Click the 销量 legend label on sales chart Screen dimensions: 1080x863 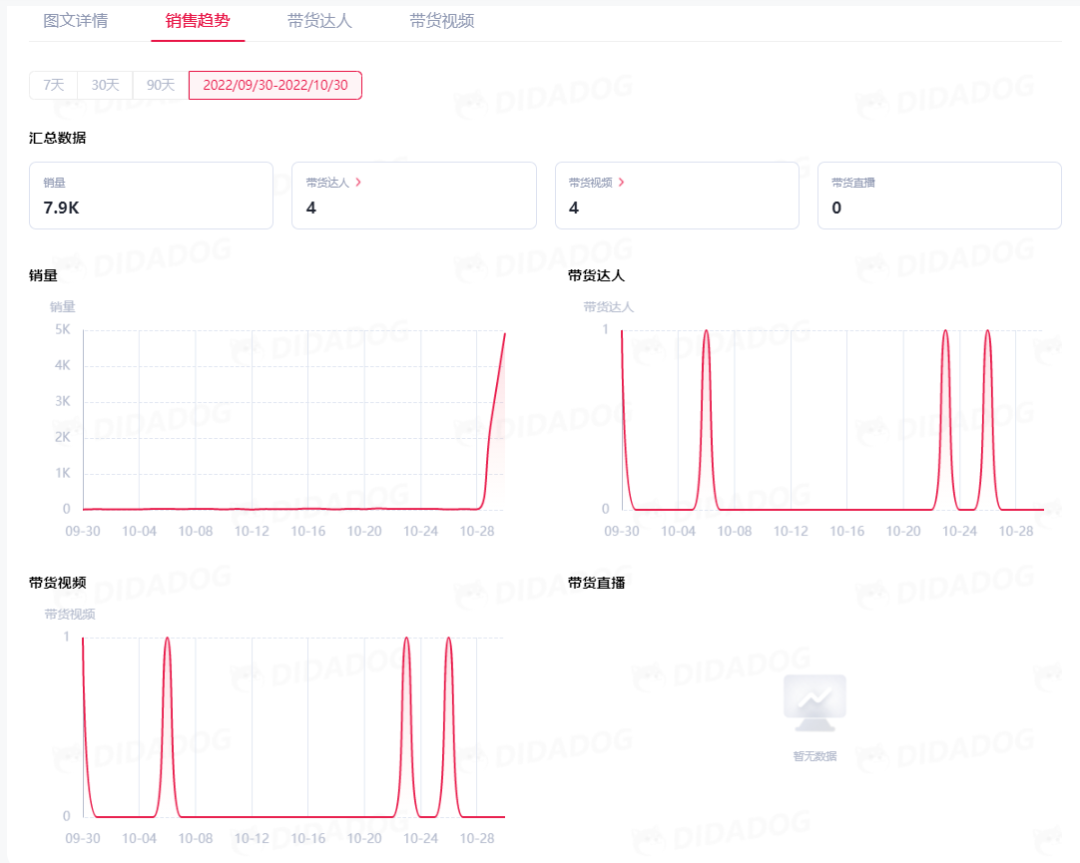(x=63, y=306)
